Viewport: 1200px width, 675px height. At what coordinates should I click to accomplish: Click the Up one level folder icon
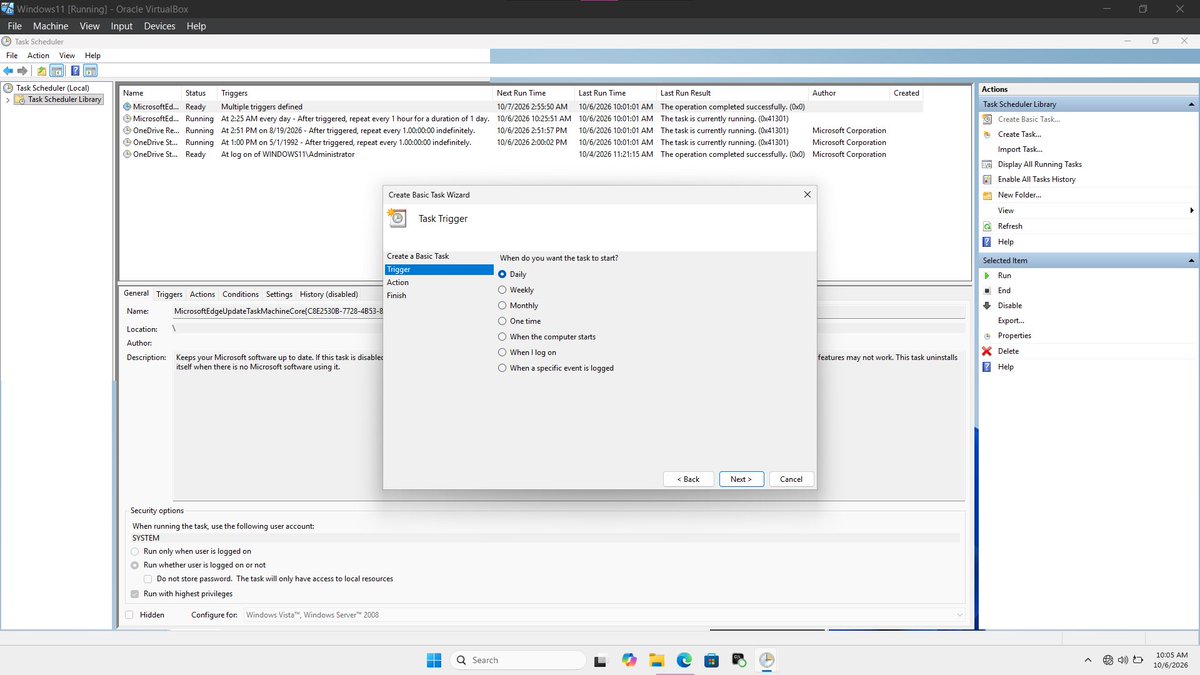[42, 71]
